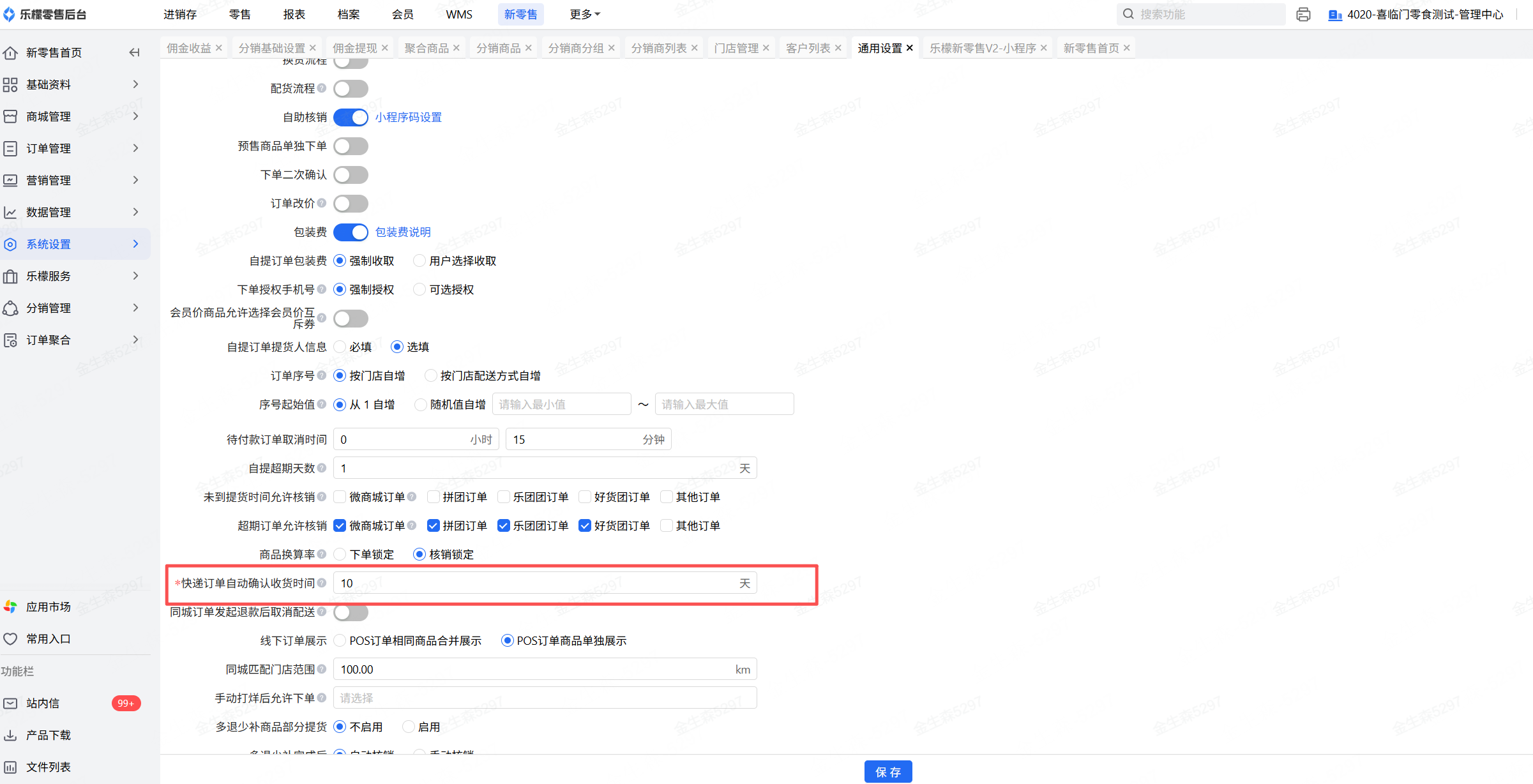This screenshot has width=1533, height=784.
Task: Click the printer icon in top bar
Action: pos(1303,14)
